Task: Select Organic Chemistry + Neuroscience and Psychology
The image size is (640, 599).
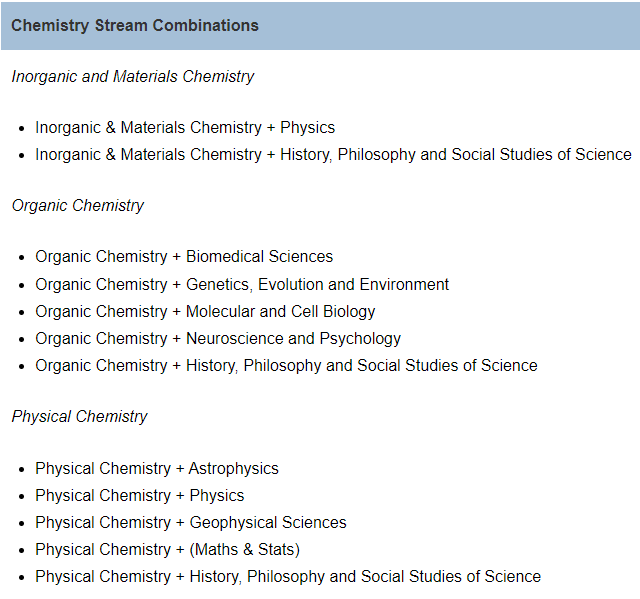Action: [x=218, y=339]
